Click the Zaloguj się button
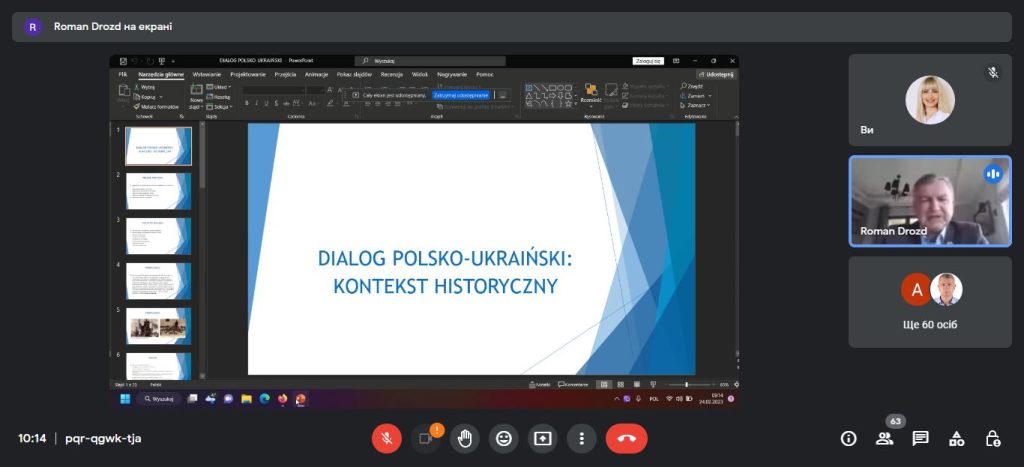This screenshot has width=1024, height=467. click(x=648, y=61)
